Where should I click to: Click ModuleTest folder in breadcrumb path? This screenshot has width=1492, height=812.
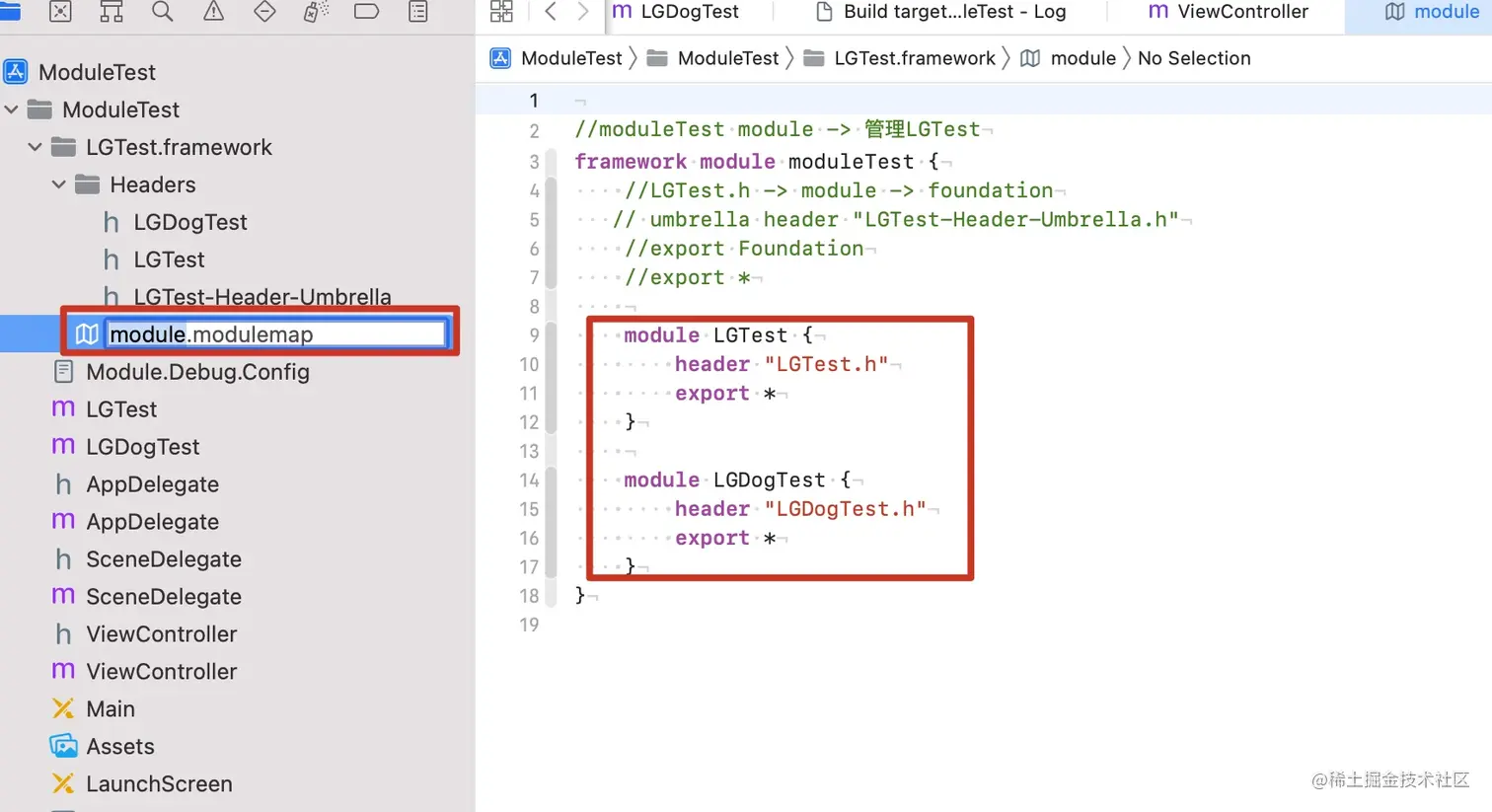tap(728, 58)
